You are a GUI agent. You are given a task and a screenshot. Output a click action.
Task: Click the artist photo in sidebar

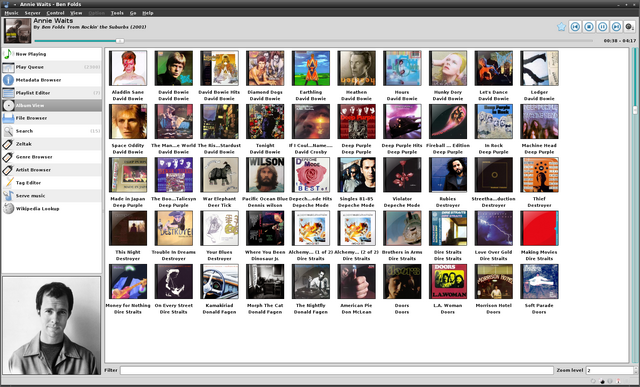51,325
